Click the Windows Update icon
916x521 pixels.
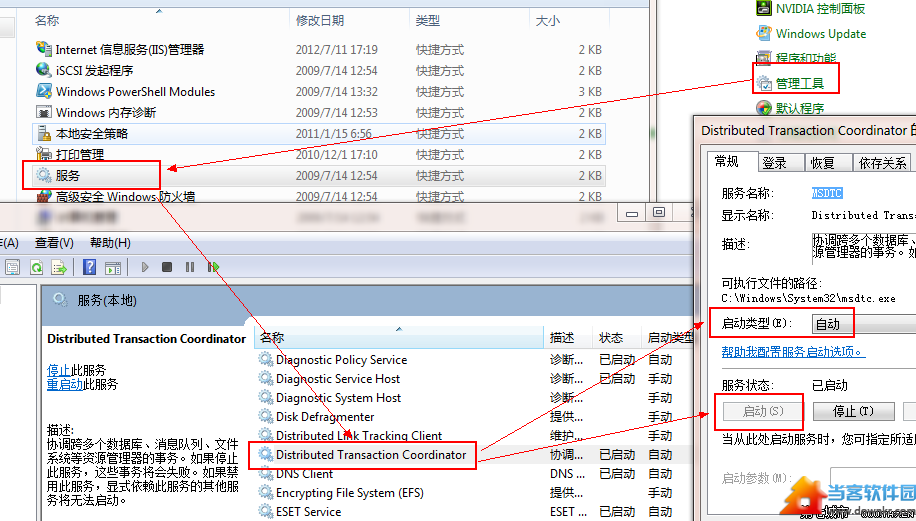764,33
